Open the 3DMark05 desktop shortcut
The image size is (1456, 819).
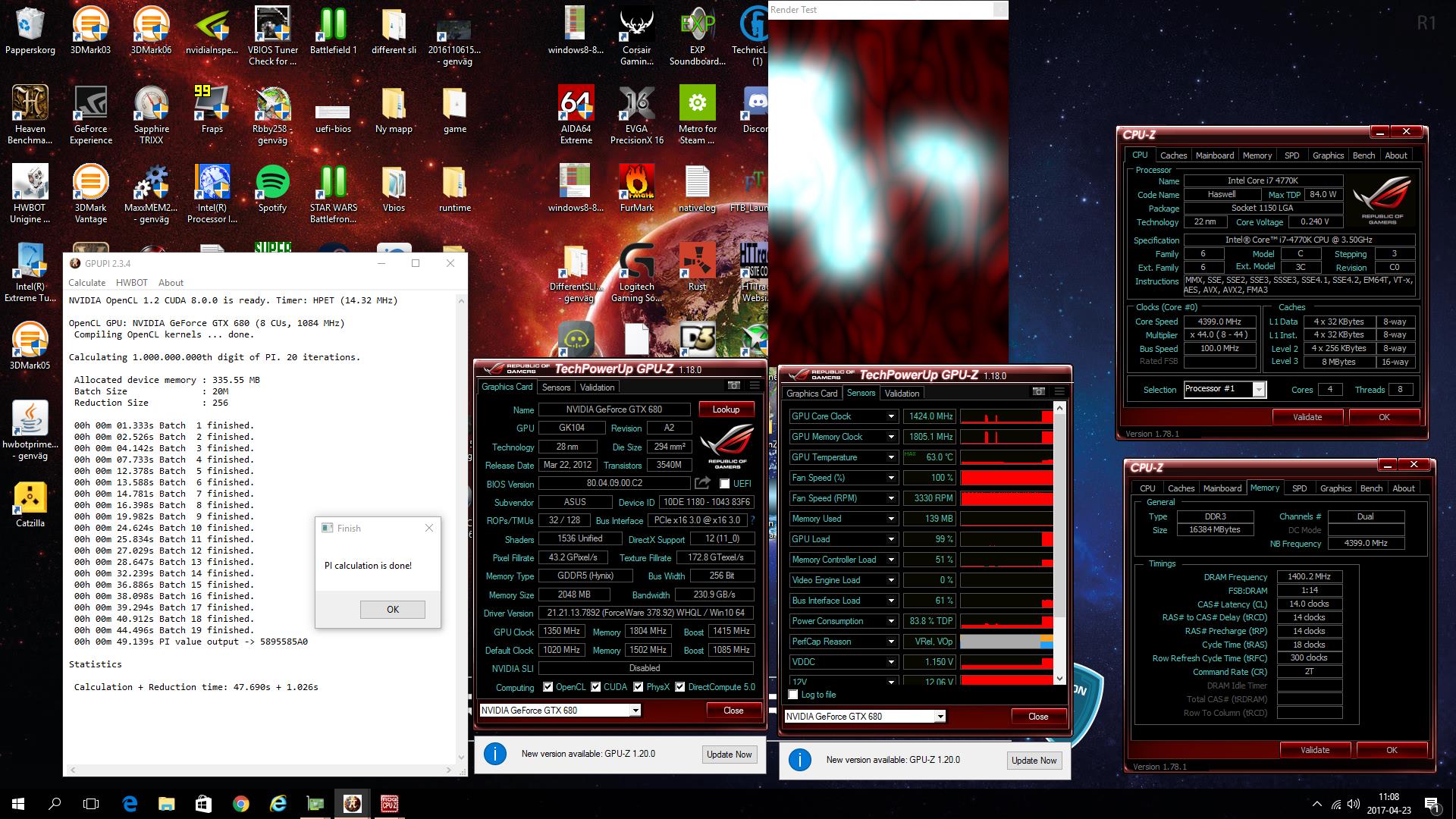point(30,345)
